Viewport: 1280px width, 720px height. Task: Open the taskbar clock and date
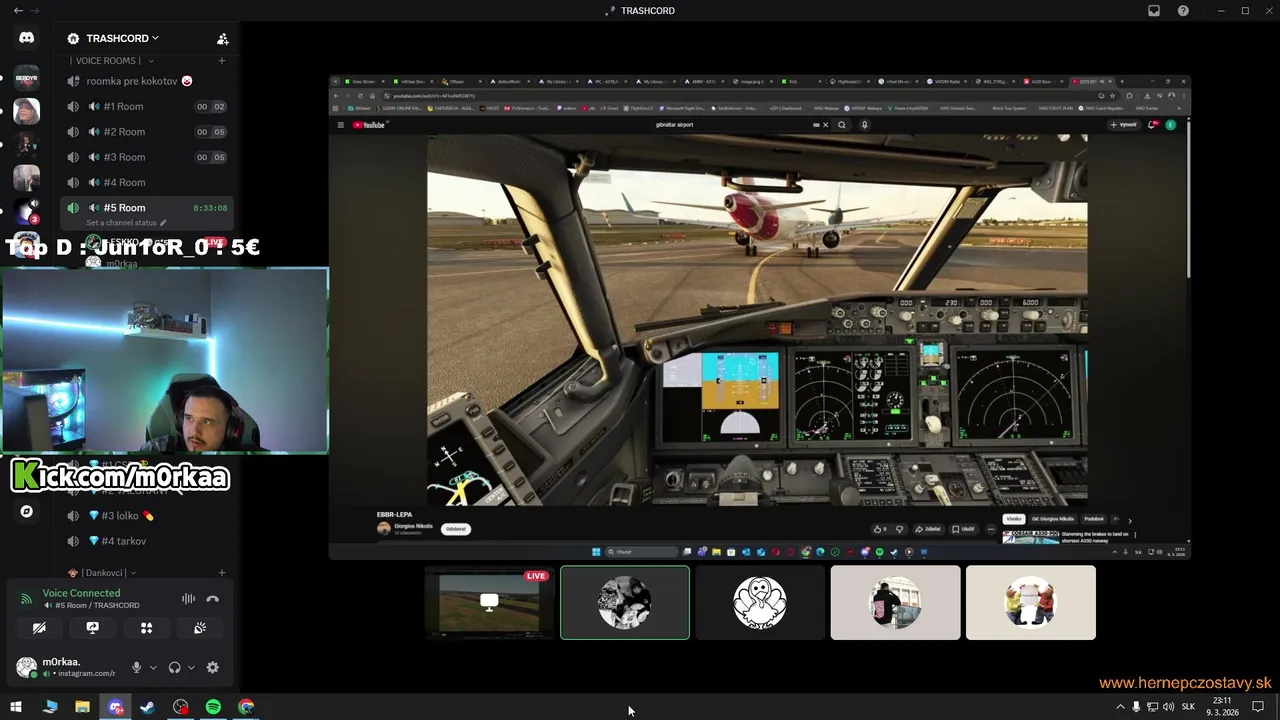pos(1222,707)
